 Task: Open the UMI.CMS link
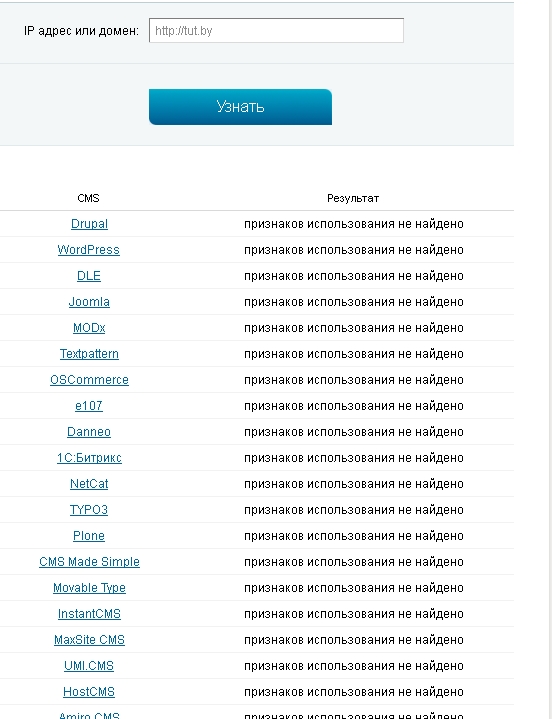point(88,665)
